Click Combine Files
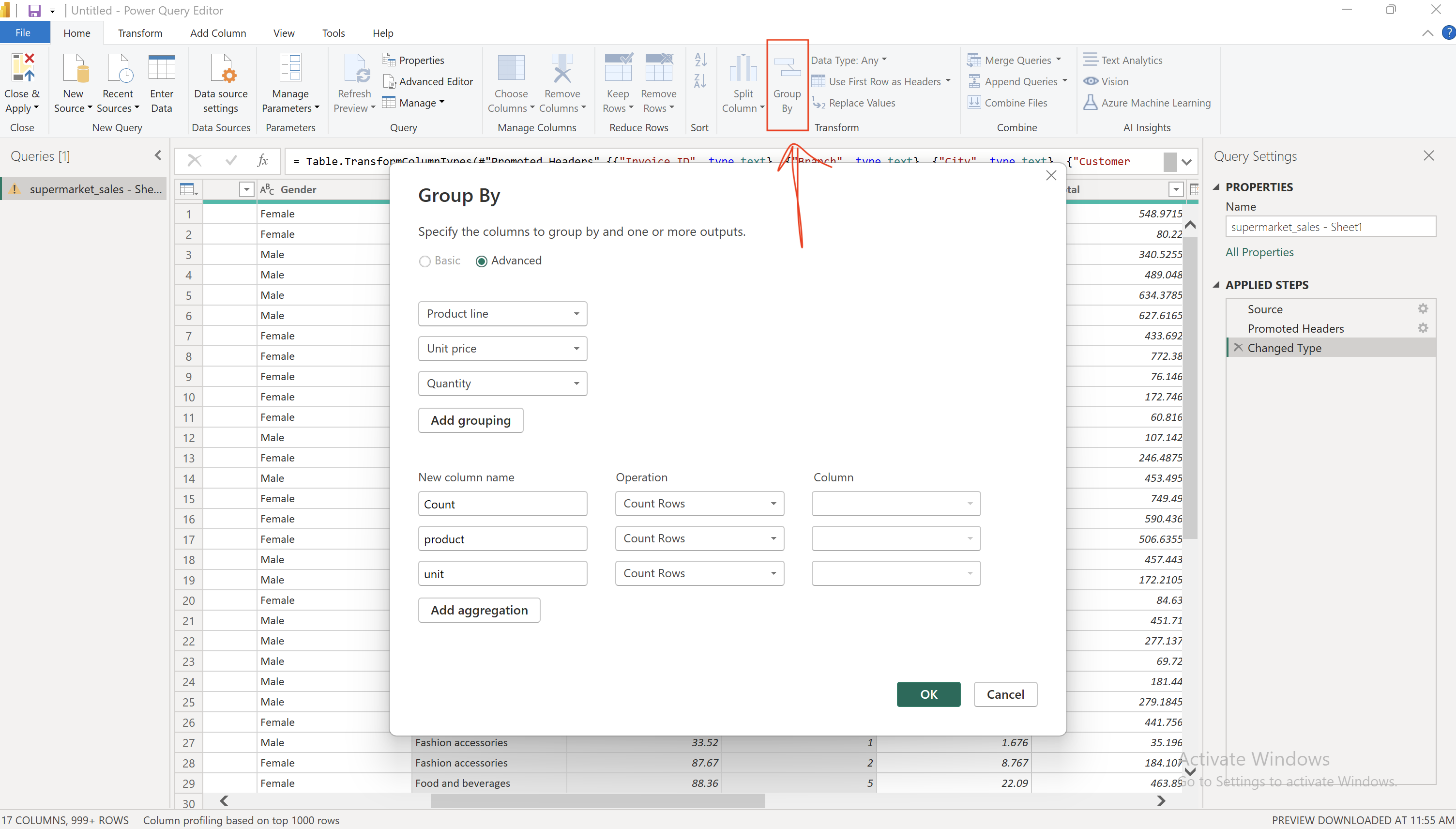The image size is (1456, 829). 1008,103
